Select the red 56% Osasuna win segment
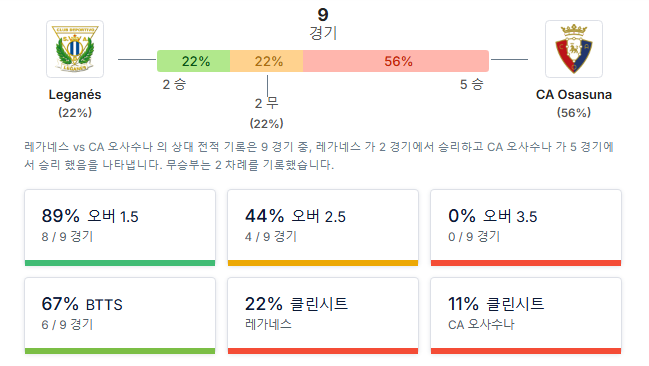649x366 pixels. click(396, 61)
